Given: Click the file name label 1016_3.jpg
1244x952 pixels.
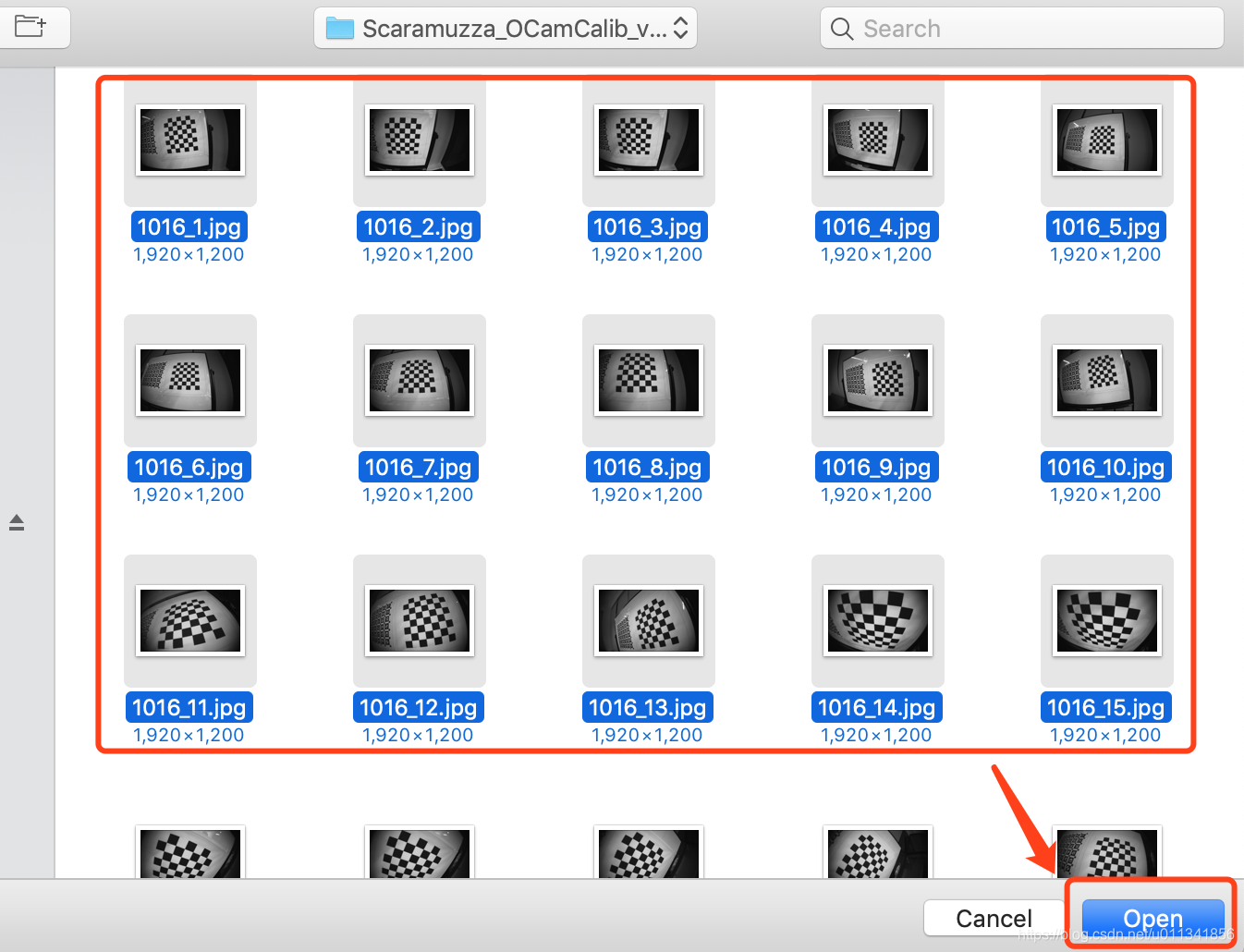Looking at the screenshot, I should coord(647,226).
